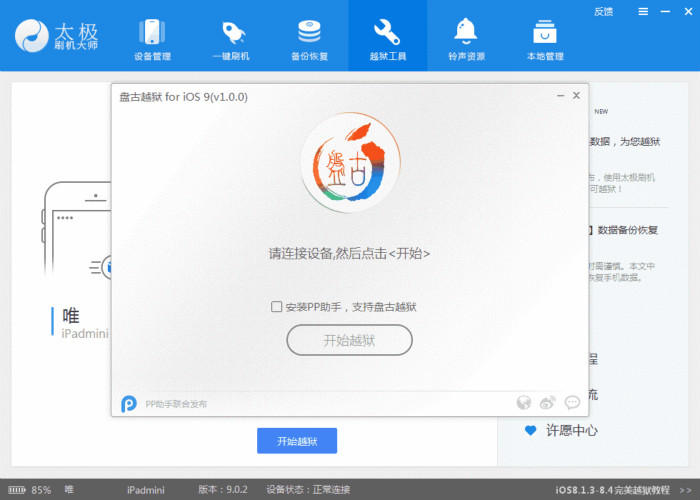Click the PP助手 logo icon
700x500 pixels.
point(129,404)
